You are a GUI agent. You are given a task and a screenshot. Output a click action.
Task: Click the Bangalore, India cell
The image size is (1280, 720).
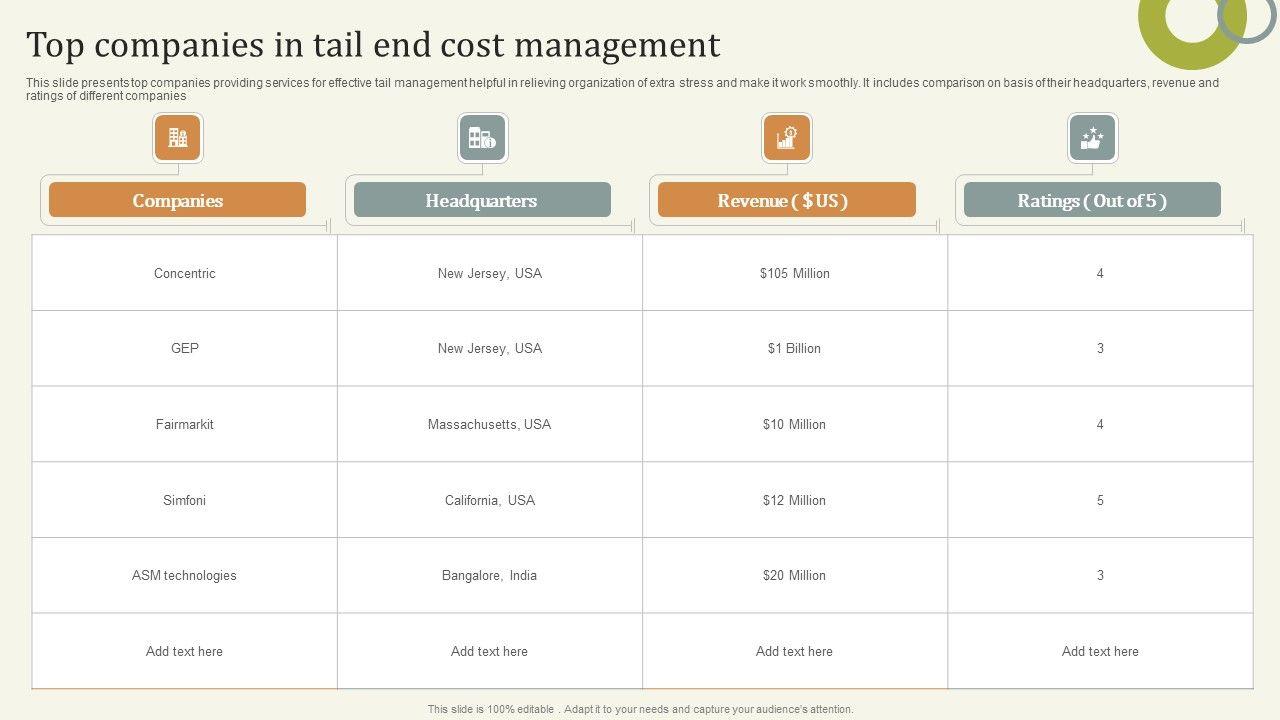pos(489,576)
